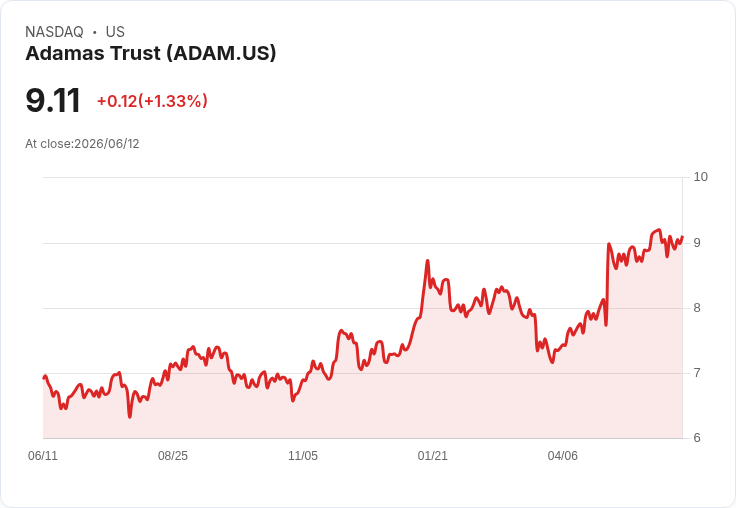736x508 pixels.
Task: Click the chart line's leftmost start point
Action: (44, 377)
